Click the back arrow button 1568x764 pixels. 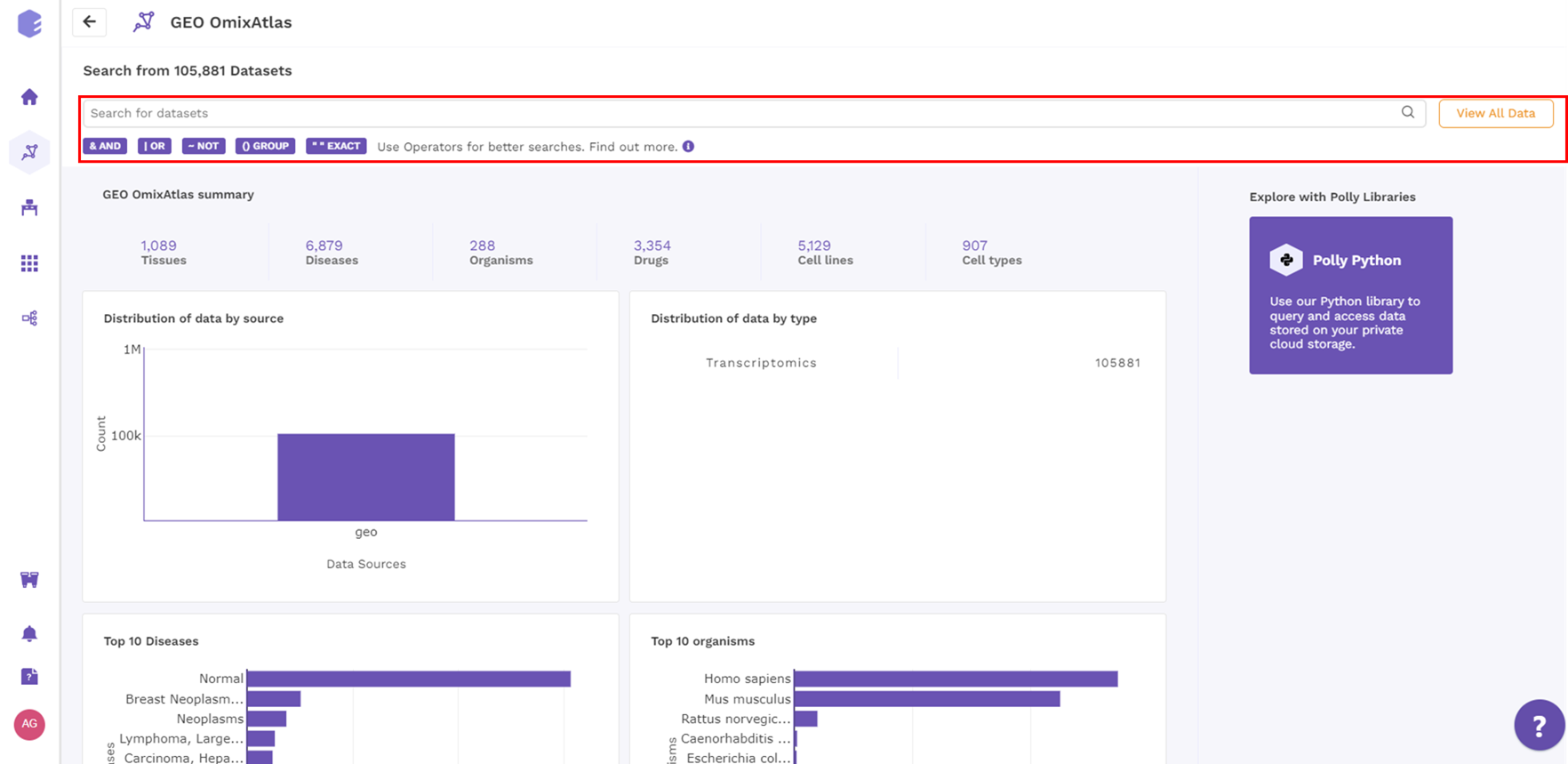tap(89, 22)
